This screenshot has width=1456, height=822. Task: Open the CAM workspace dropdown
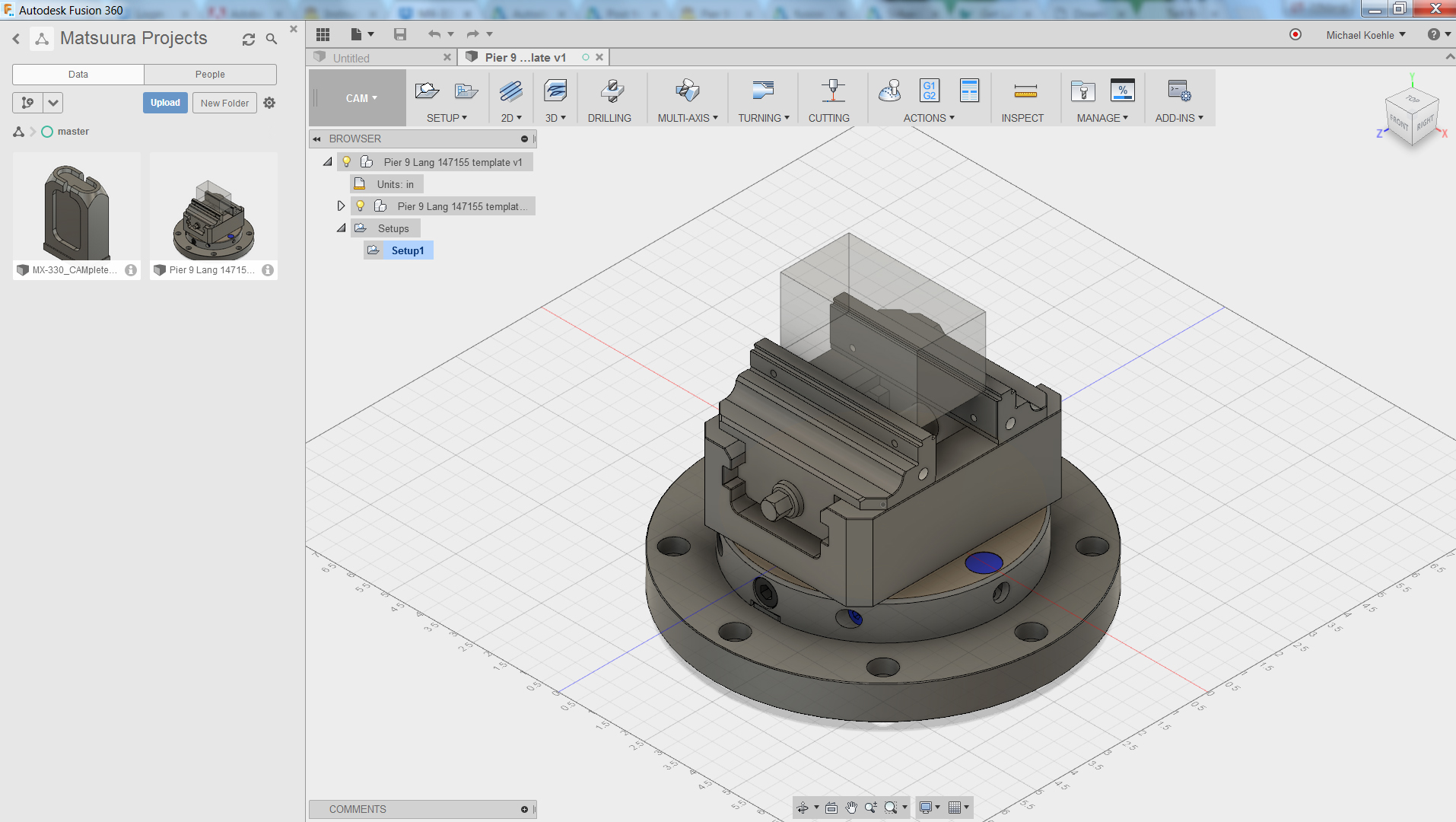point(361,98)
